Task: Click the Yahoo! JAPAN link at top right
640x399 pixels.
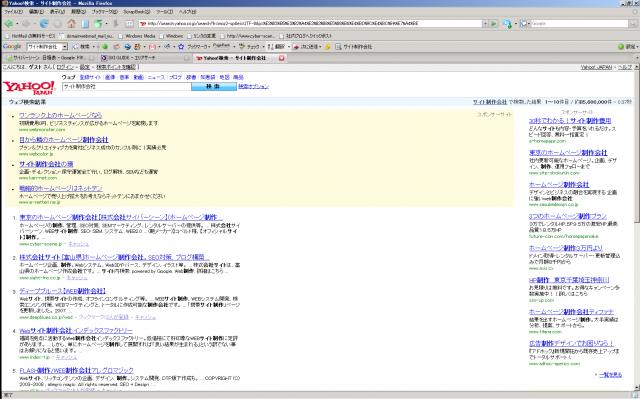Action: coord(596,67)
